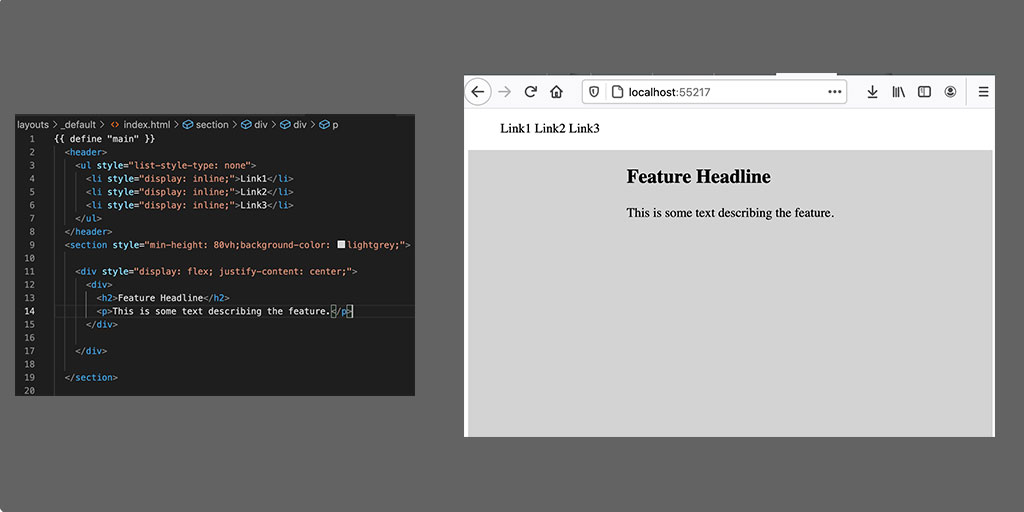Image resolution: width=1024 pixels, height=512 pixels.
Task: Open the Downloads arrow icon
Action: pyautogui.click(x=872, y=92)
